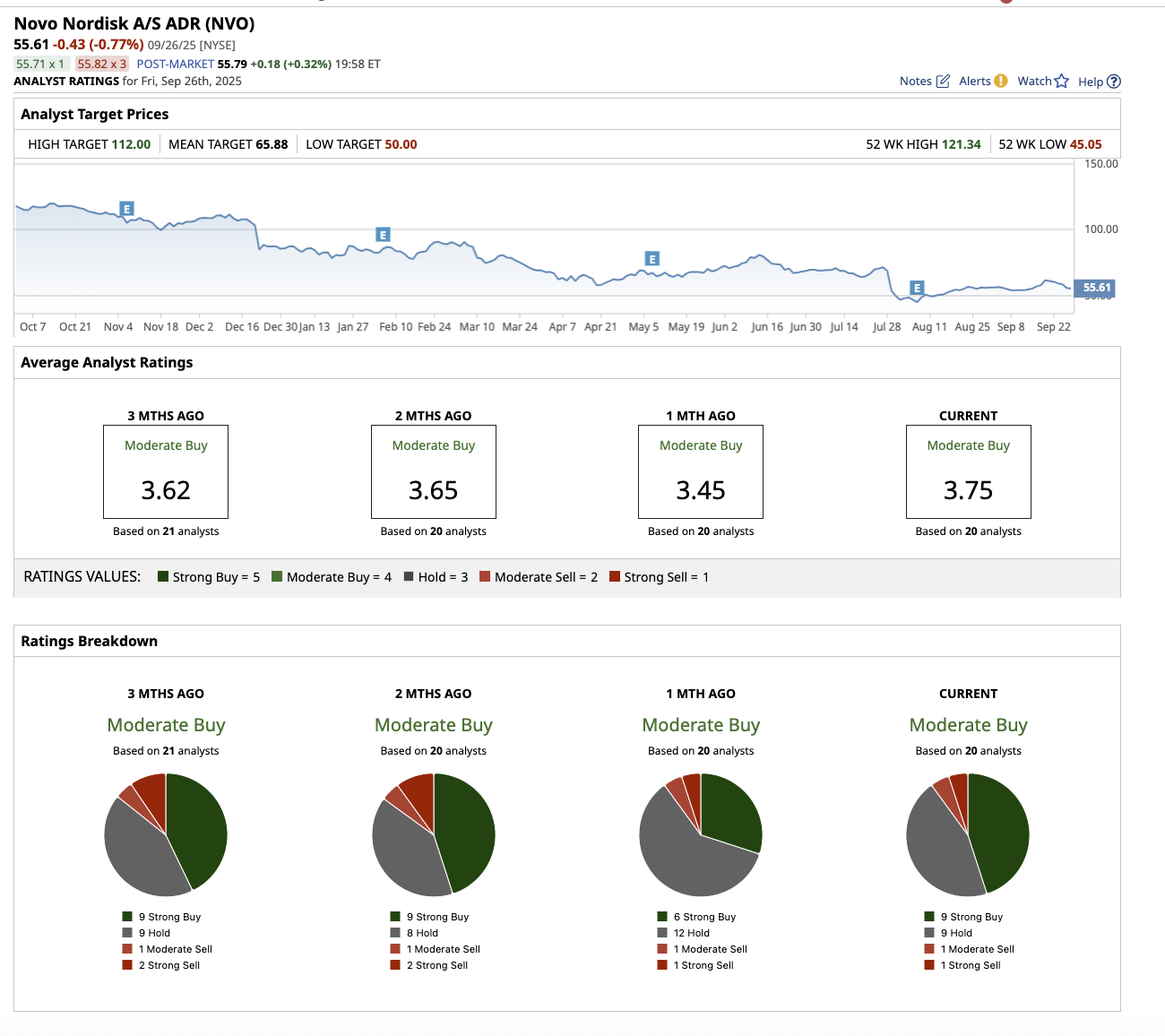
Task: Click the Help link
Action: point(1091,82)
